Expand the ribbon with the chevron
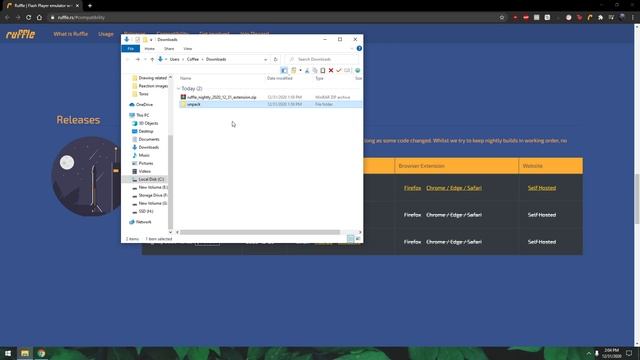Screen dimensions: 640x360 352,49
